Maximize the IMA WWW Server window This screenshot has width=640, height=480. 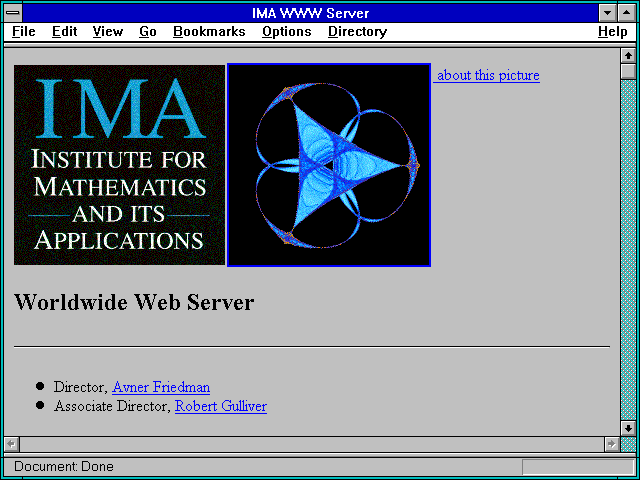[x=627, y=13]
